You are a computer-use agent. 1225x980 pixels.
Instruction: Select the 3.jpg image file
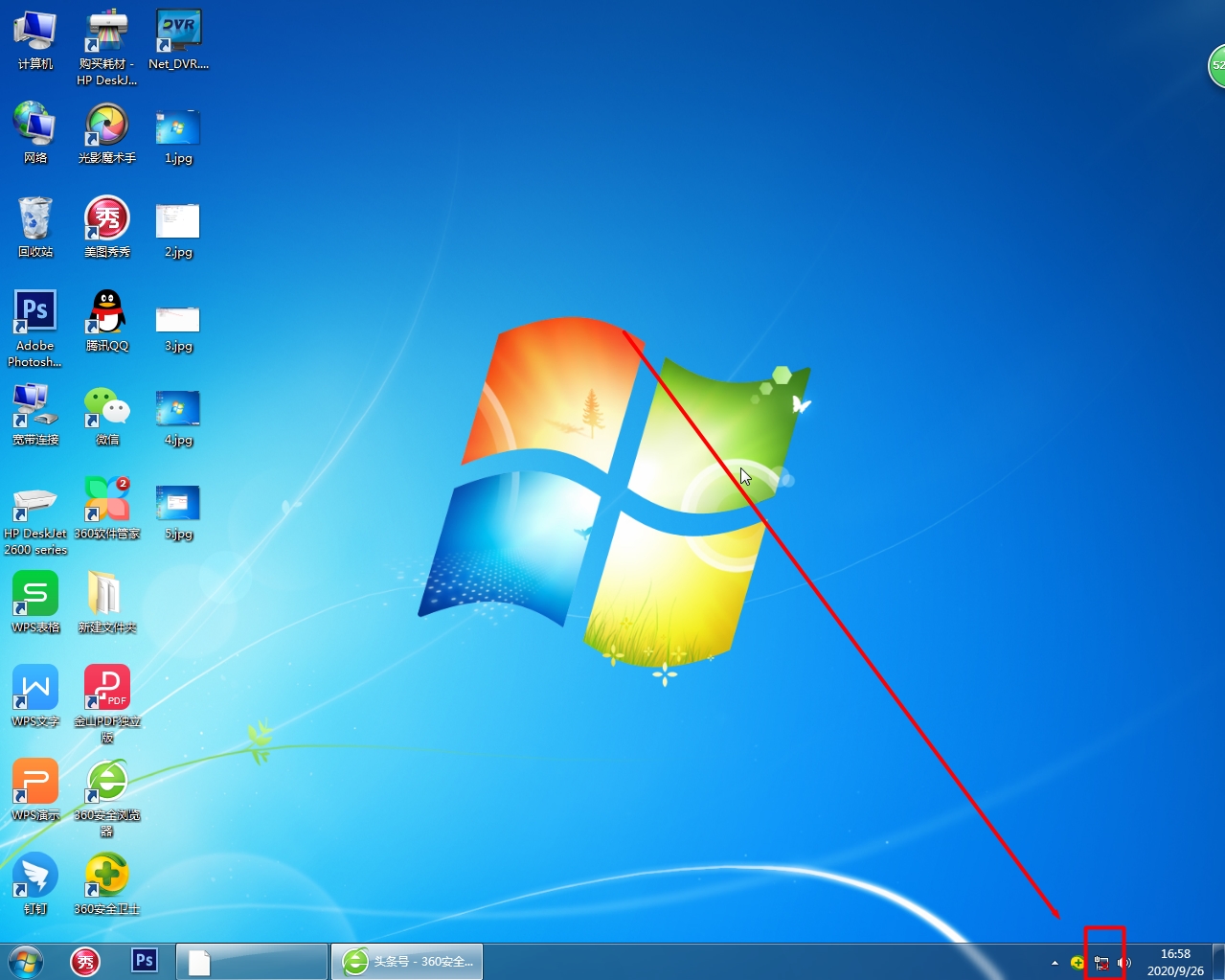[x=178, y=329]
